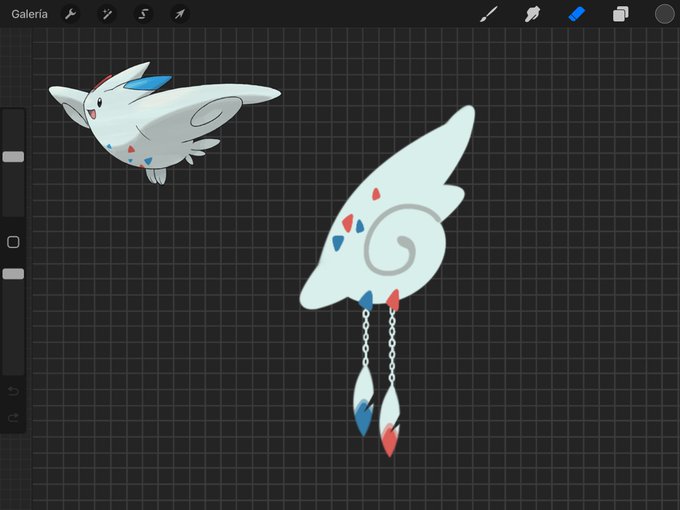Select the Smudge finger tool

click(532, 14)
